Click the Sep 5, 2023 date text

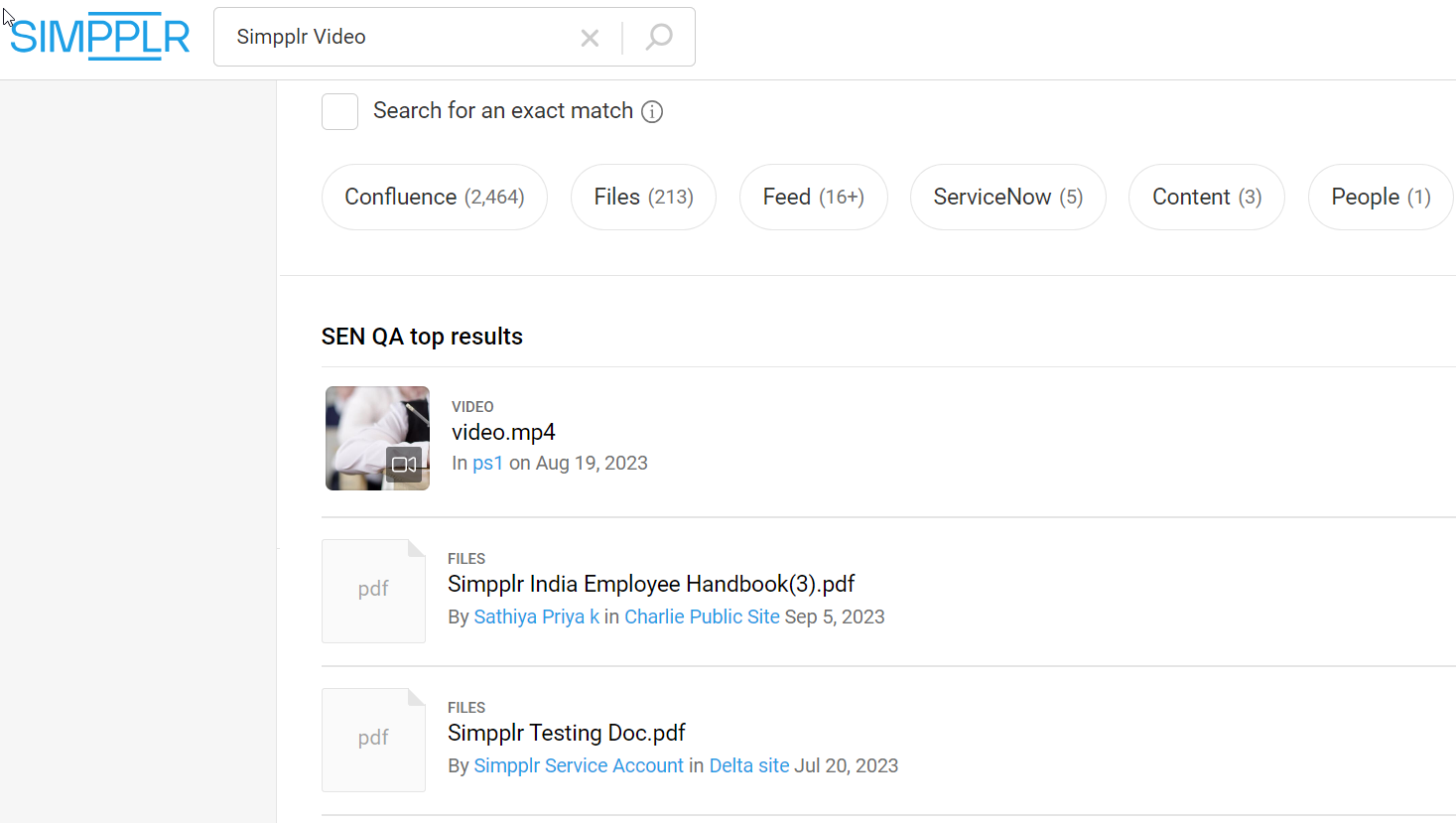point(835,617)
